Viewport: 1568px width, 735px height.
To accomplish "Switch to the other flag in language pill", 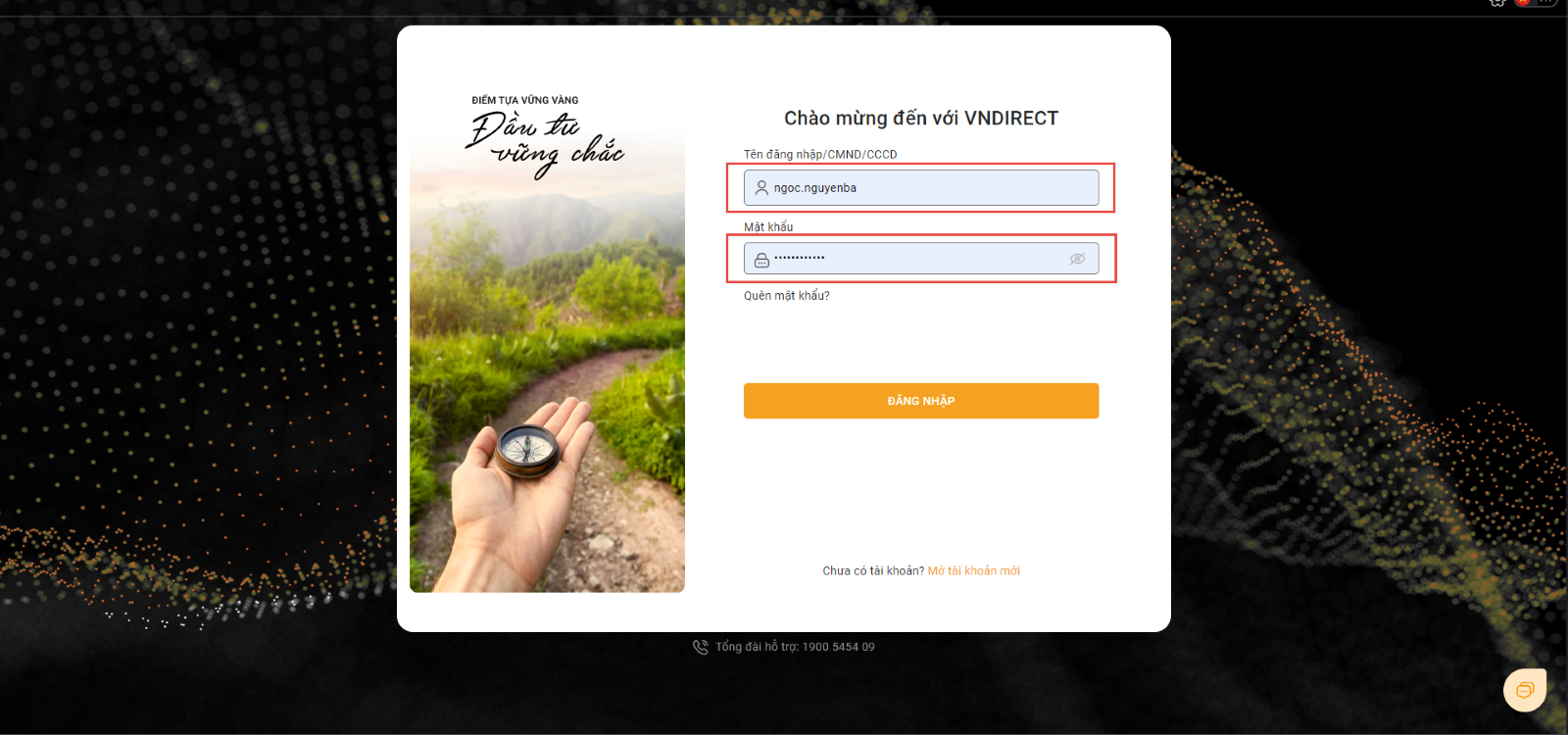I will 1545,2.
